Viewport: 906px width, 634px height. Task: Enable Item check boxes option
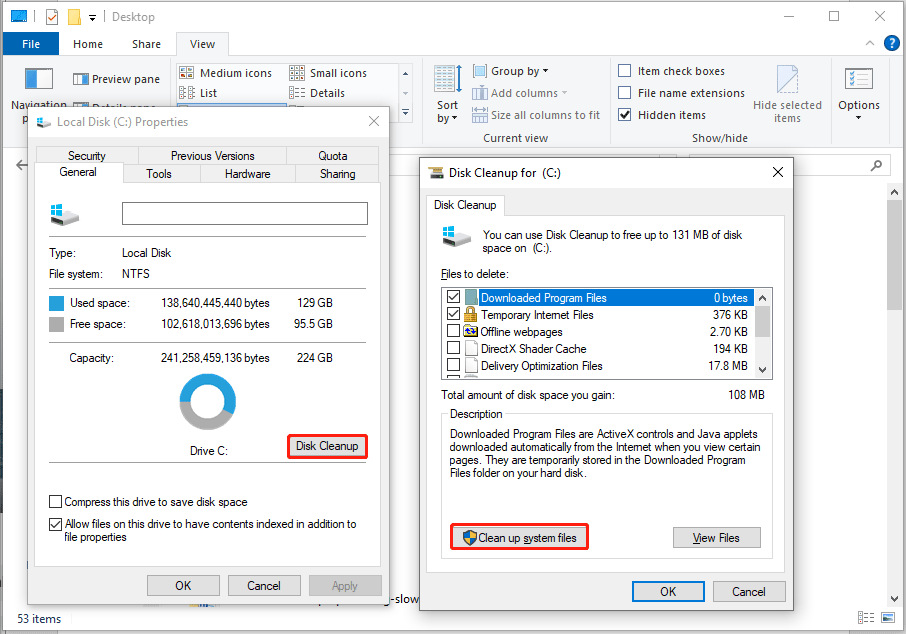tap(625, 71)
